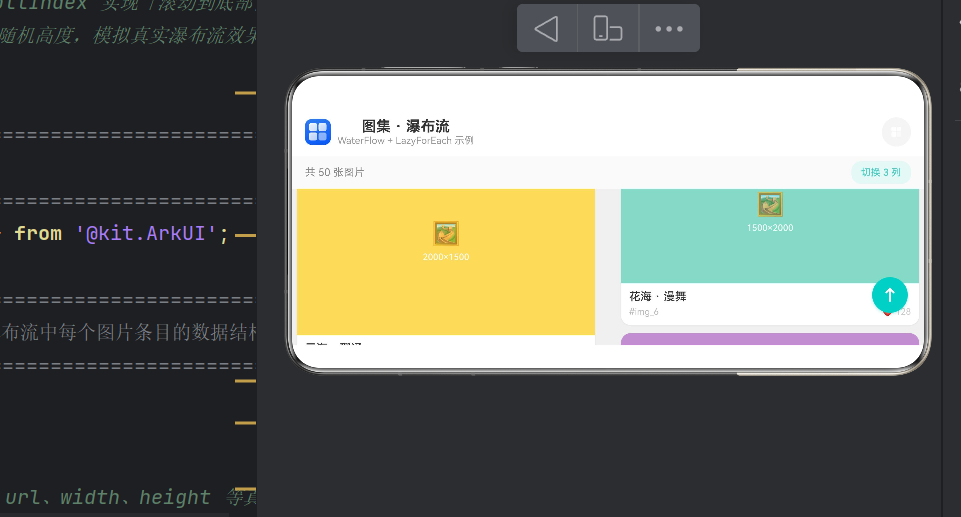Rotate the device using the orientation icon
961x517 pixels.
coord(607,29)
